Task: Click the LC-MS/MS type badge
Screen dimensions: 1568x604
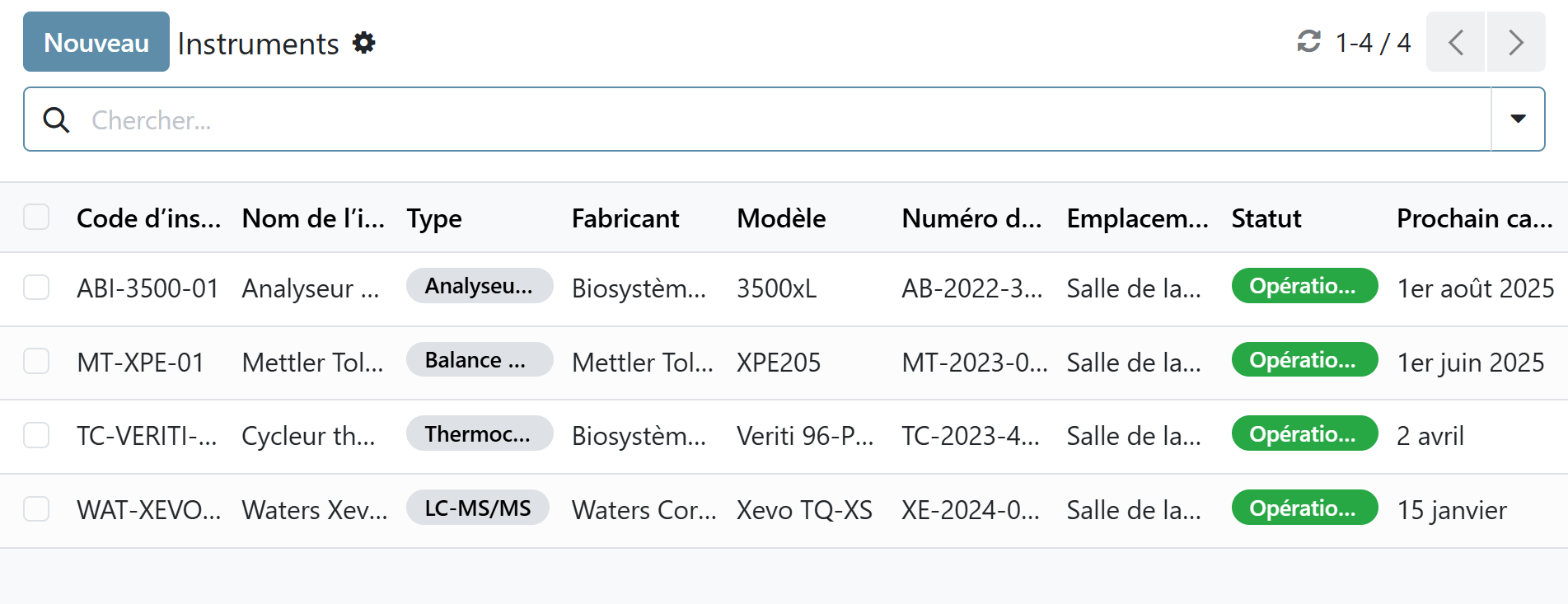Action: [478, 508]
